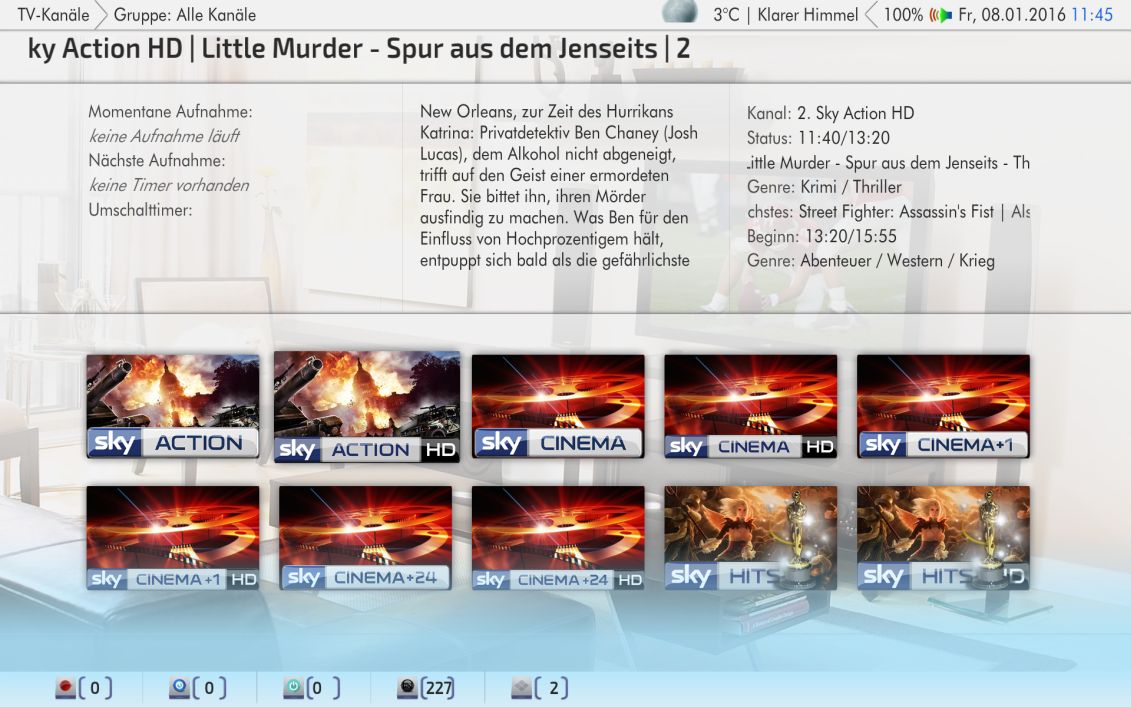
Task: Click the Momentane Aufnahme label
Action: pos(170,112)
